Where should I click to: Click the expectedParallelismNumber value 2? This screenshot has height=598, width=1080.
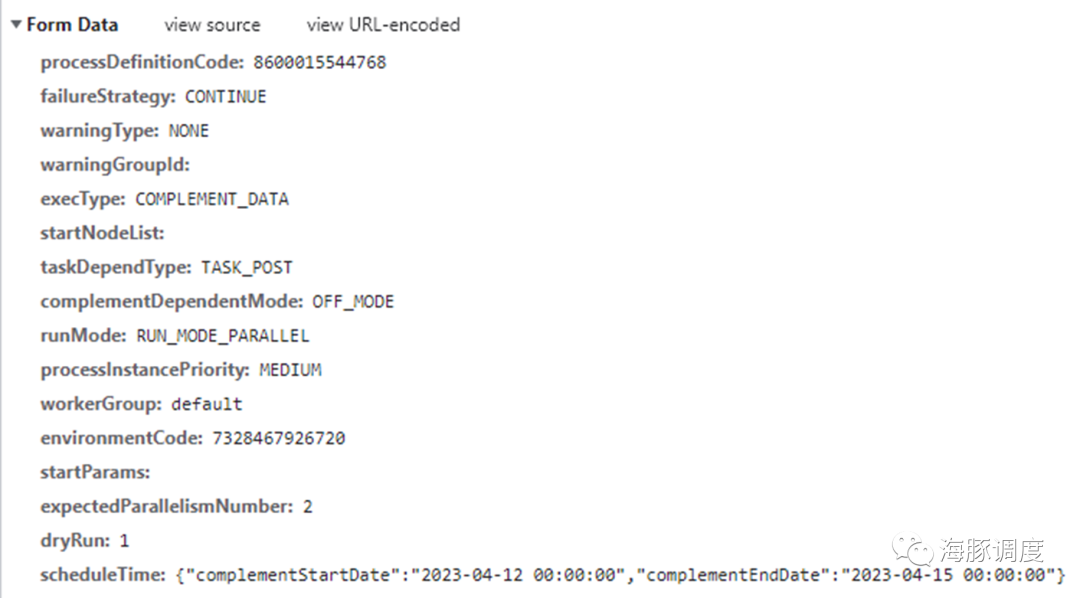click(308, 507)
